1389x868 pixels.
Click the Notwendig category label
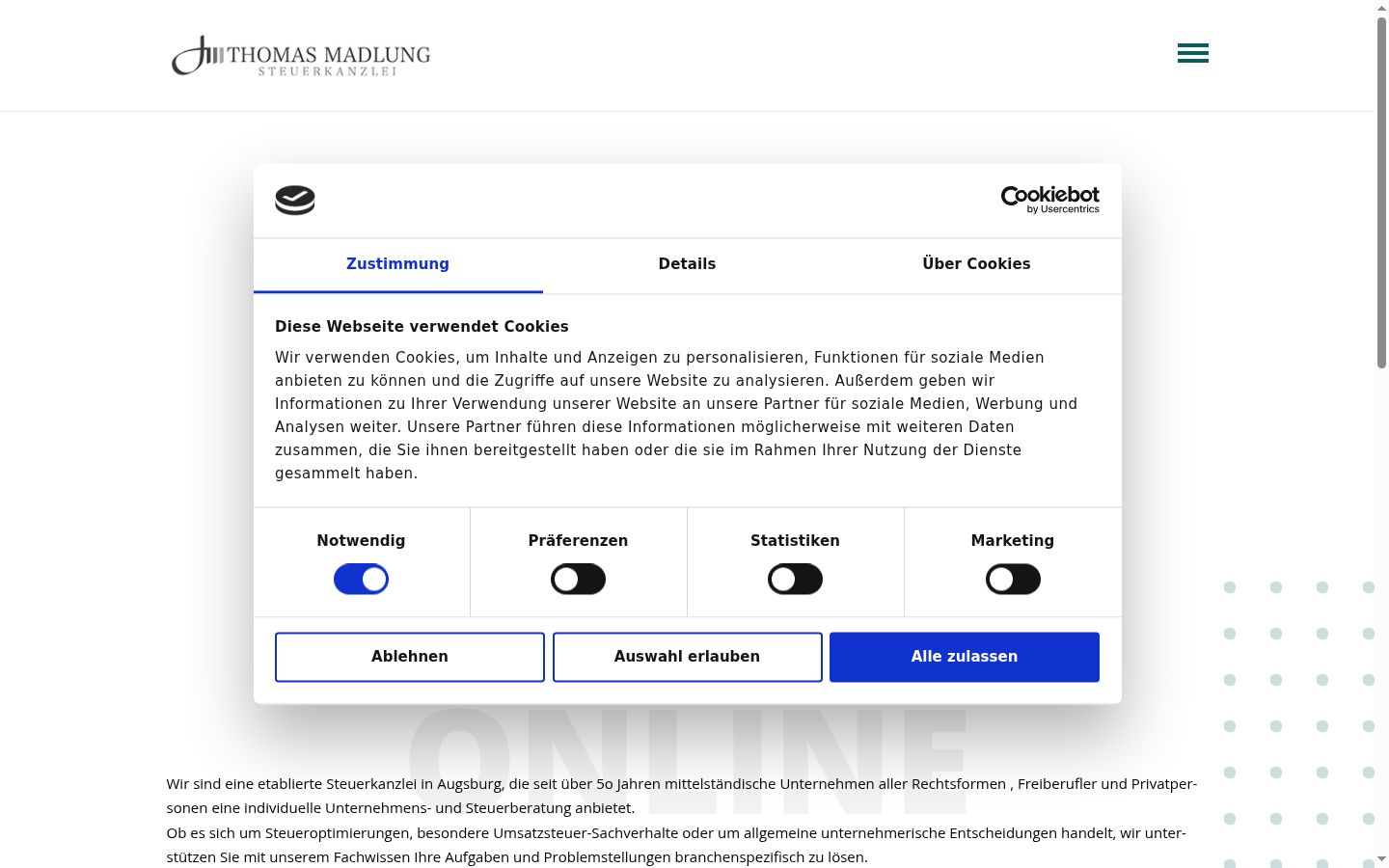click(x=361, y=541)
